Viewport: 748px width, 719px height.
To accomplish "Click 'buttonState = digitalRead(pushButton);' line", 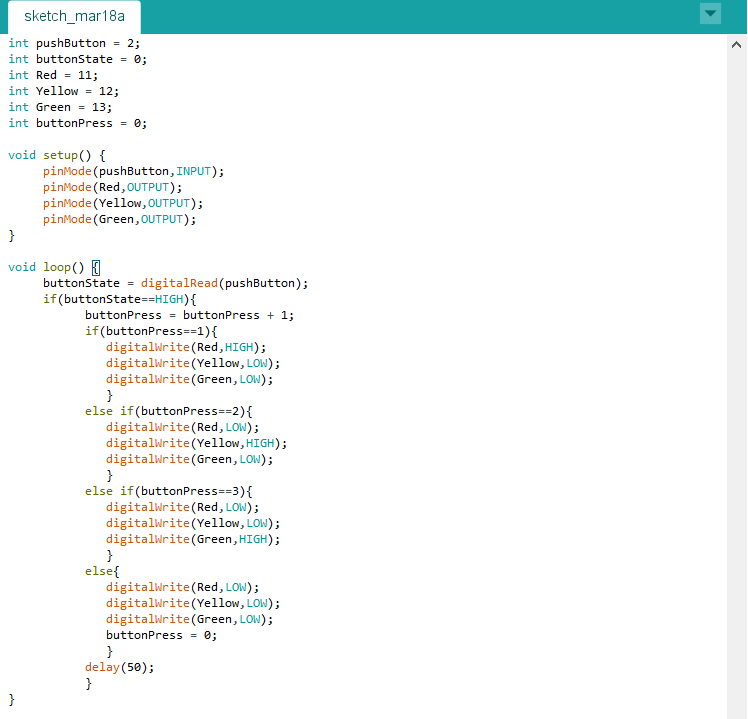I will pyautogui.click(x=176, y=283).
